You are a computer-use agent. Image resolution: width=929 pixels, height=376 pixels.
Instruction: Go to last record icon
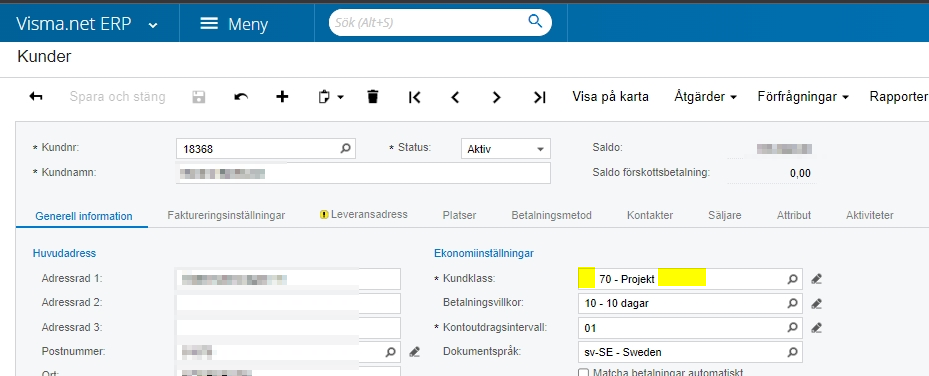[x=539, y=97]
